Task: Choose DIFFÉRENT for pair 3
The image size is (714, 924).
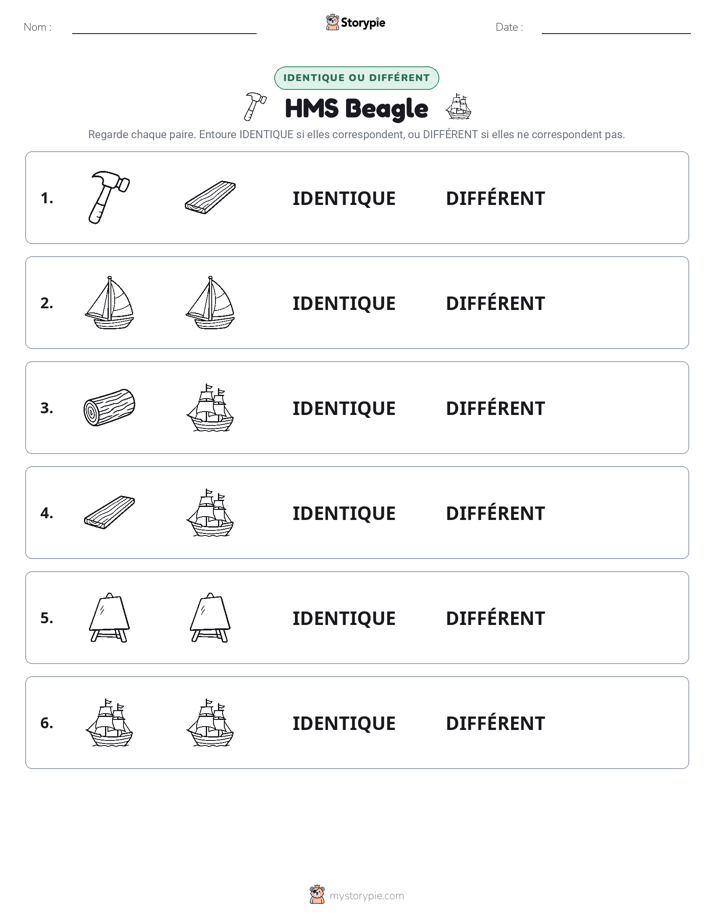Action: coord(495,408)
